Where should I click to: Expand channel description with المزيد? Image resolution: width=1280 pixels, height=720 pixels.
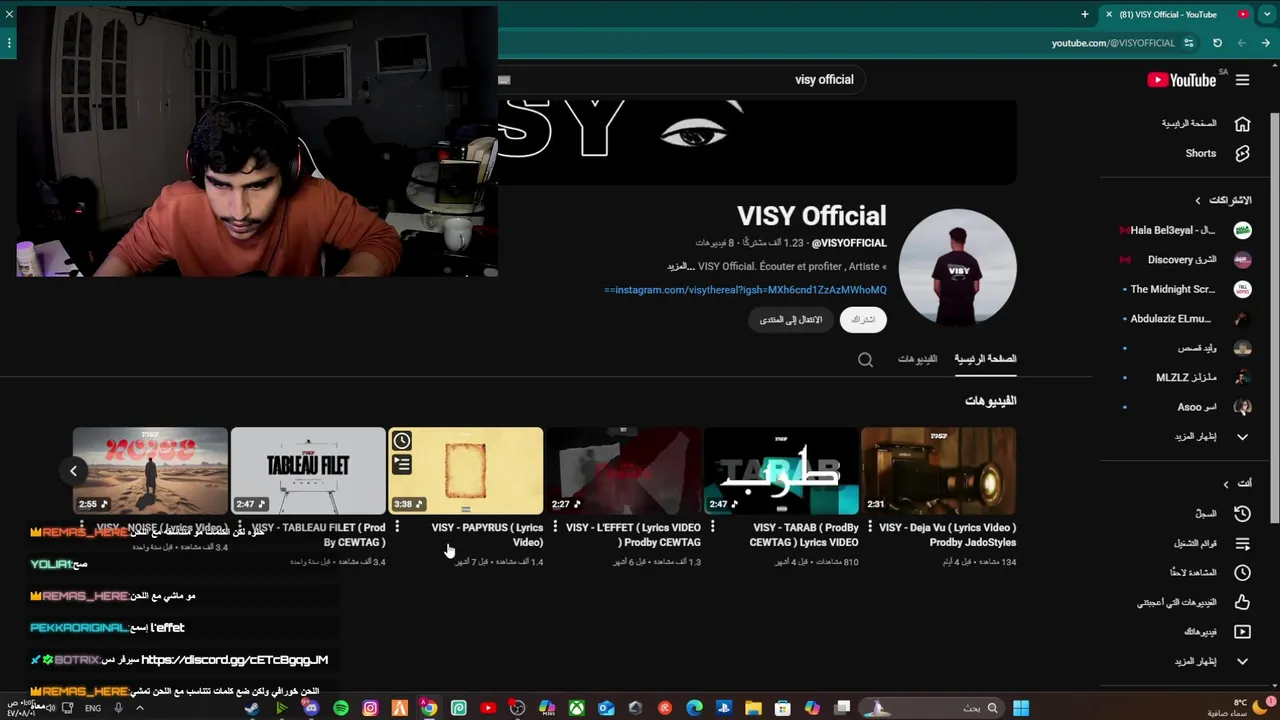coord(680,267)
